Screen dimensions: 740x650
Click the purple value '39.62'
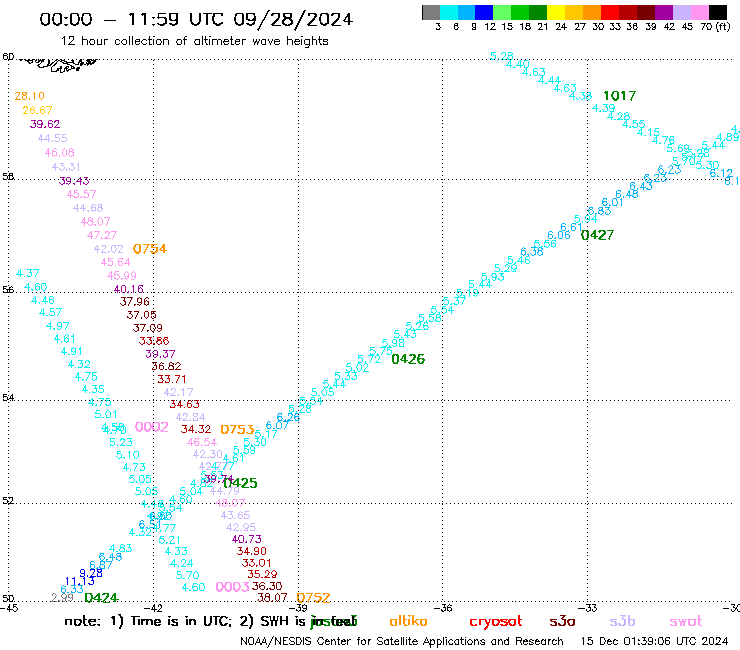tap(45, 124)
